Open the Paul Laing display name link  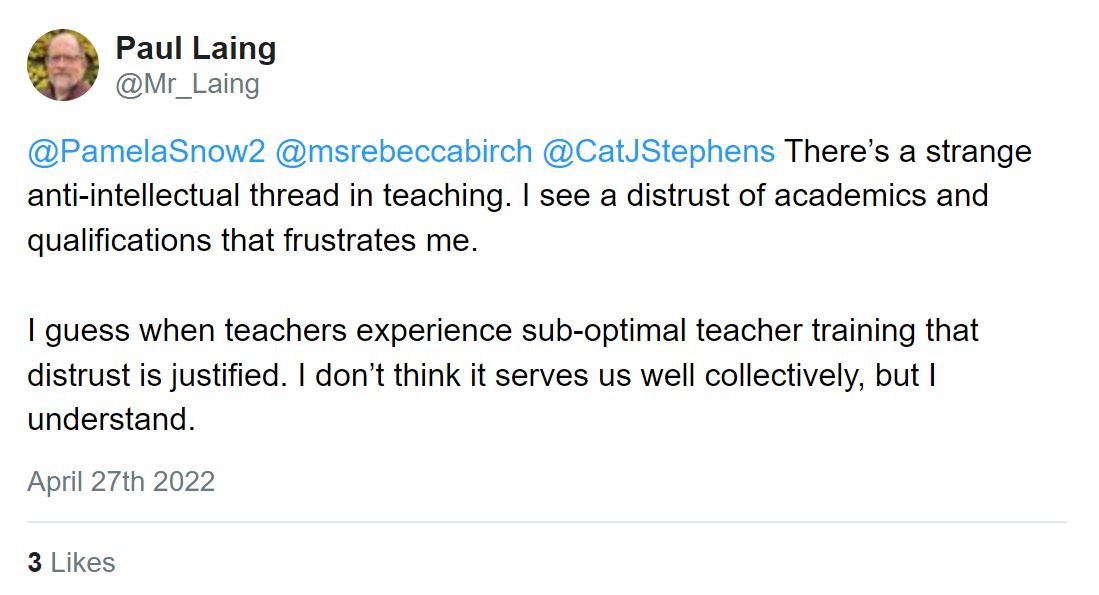196,48
